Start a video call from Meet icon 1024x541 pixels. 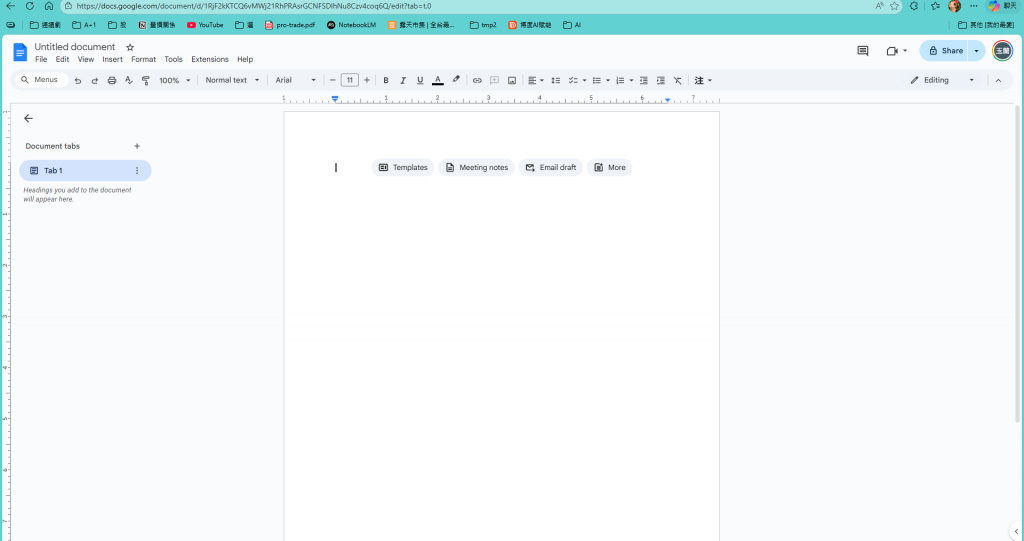[x=892, y=51]
